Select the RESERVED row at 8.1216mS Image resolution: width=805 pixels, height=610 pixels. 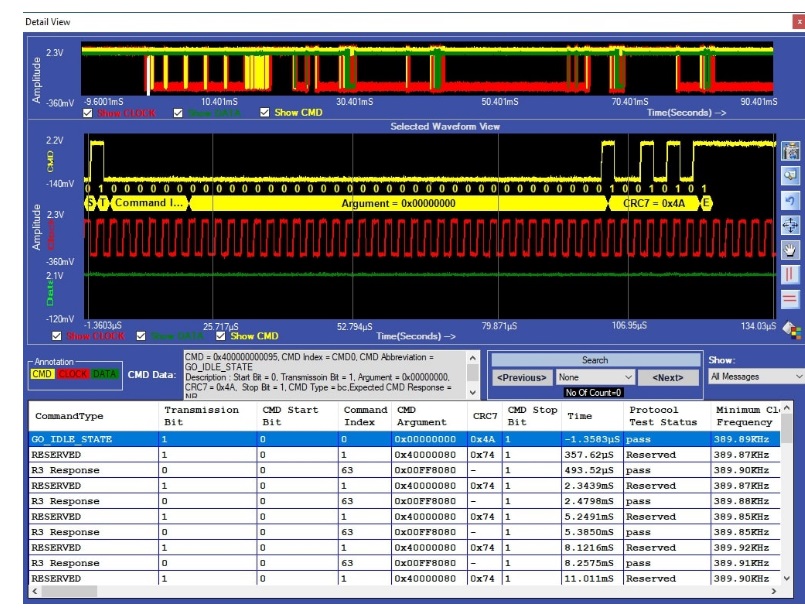point(405,547)
